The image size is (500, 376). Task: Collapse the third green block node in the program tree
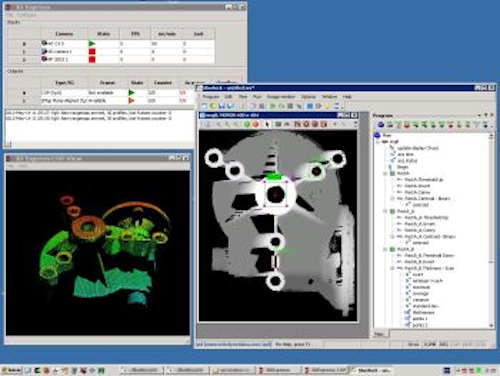(386, 249)
